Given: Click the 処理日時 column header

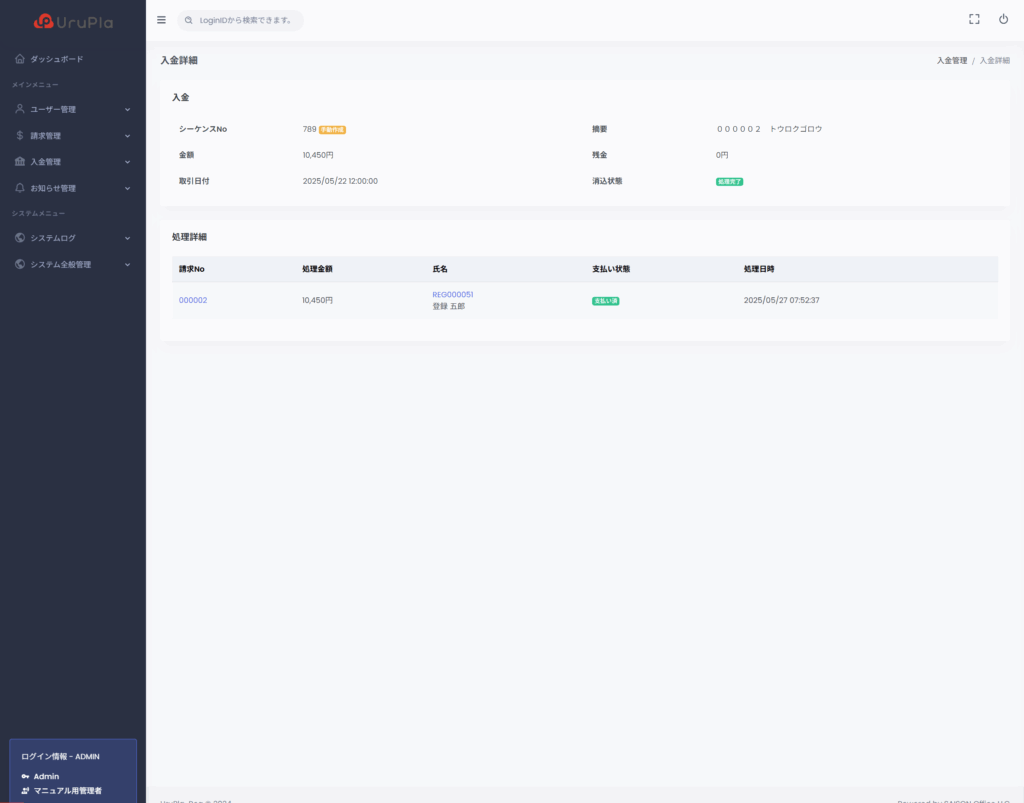Looking at the screenshot, I should pos(759,269).
